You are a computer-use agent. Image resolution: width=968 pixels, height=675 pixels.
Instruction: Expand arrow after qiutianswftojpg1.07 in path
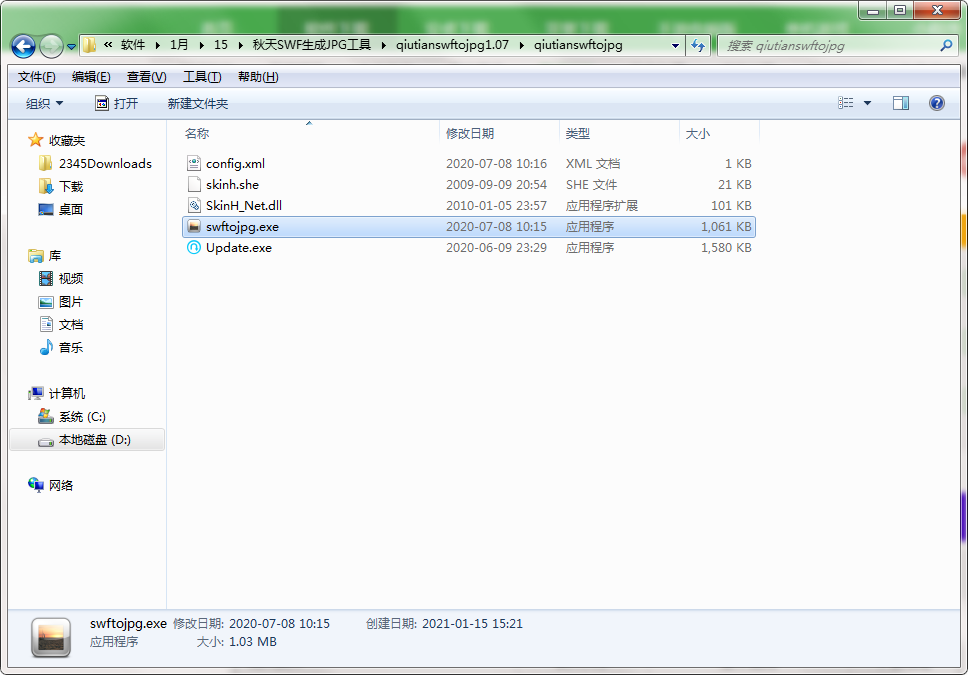tap(522, 45)
